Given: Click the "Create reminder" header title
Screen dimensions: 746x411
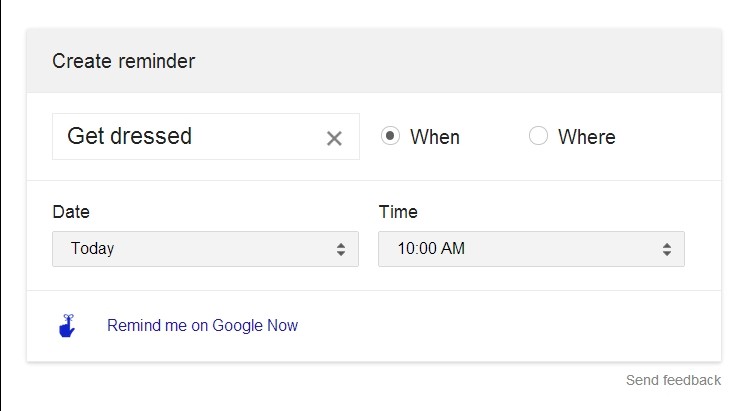Looking at the screenshot, I should click(x=124, y=61).
